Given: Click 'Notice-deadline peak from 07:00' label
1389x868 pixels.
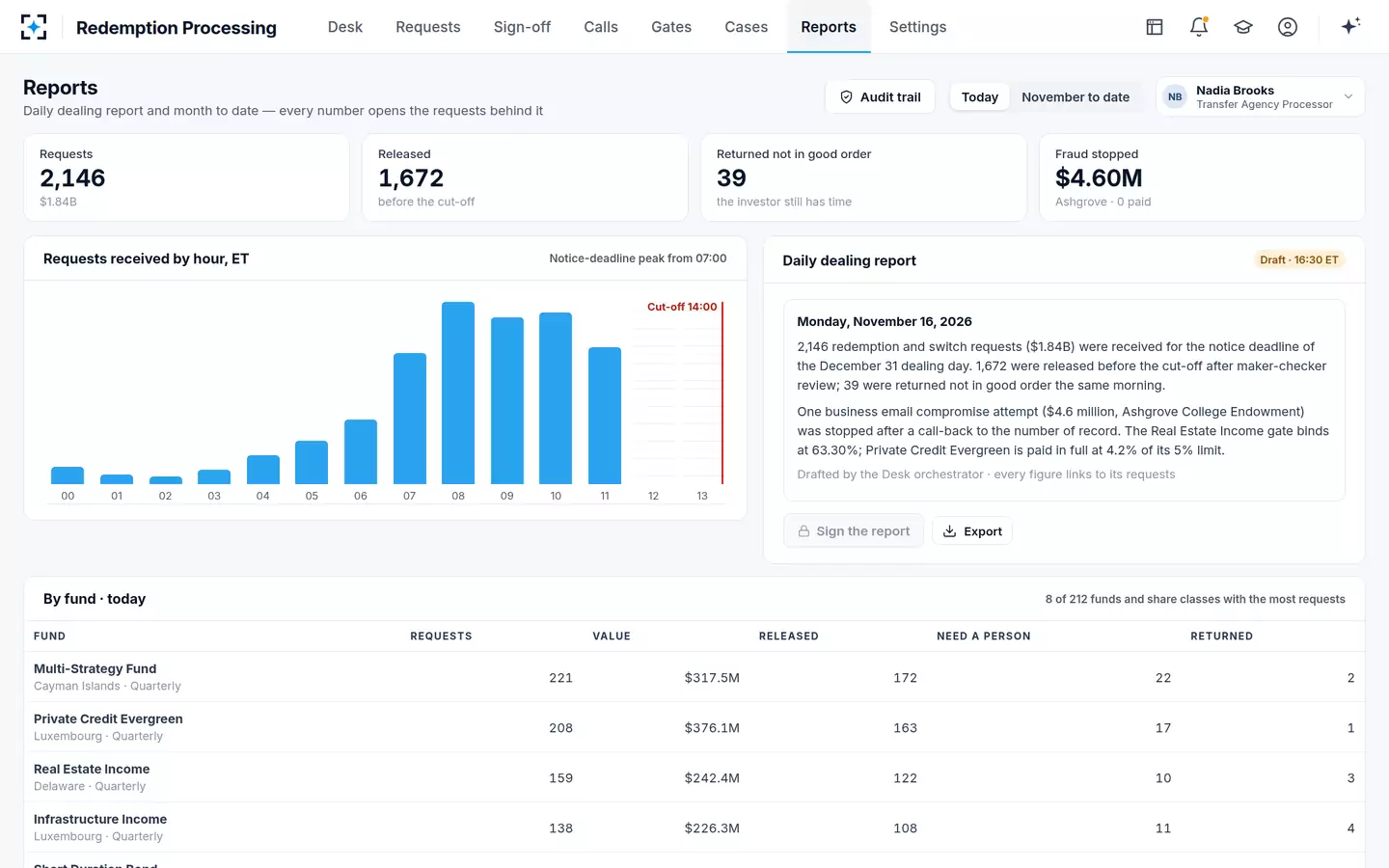Looking at the screenshot, I should [x=638, y=258].
